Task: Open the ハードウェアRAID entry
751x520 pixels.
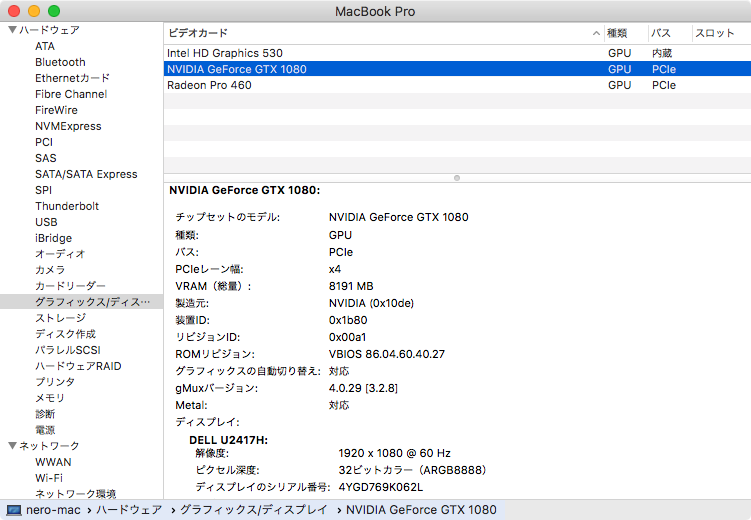Action: (78, 366)
